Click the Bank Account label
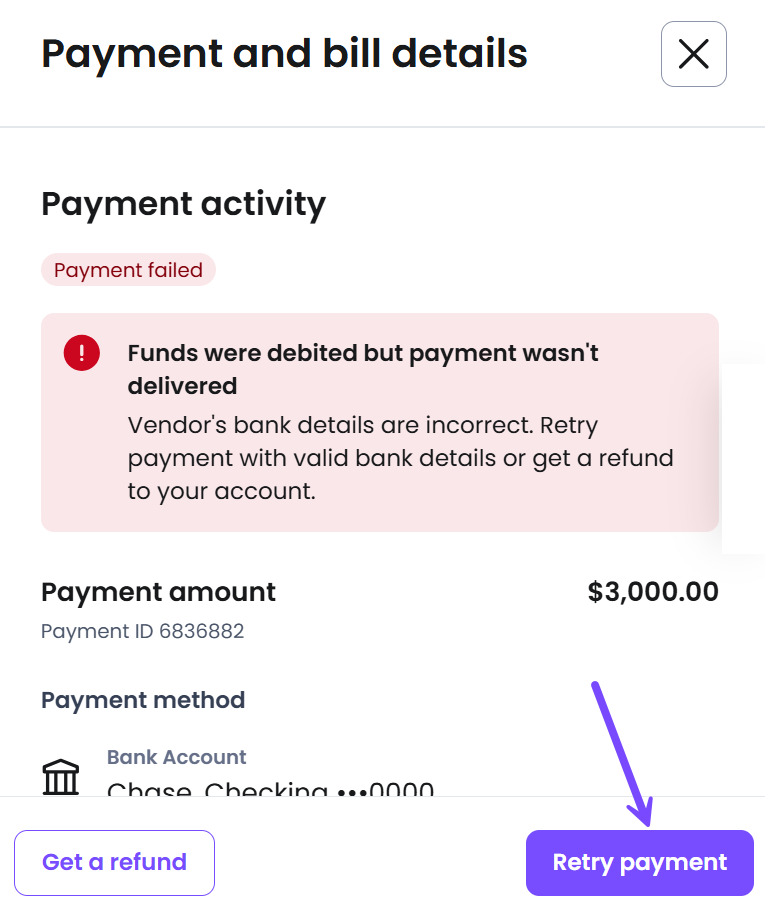The width and height of the screenshot is (765, 910). tap(176, 757)
